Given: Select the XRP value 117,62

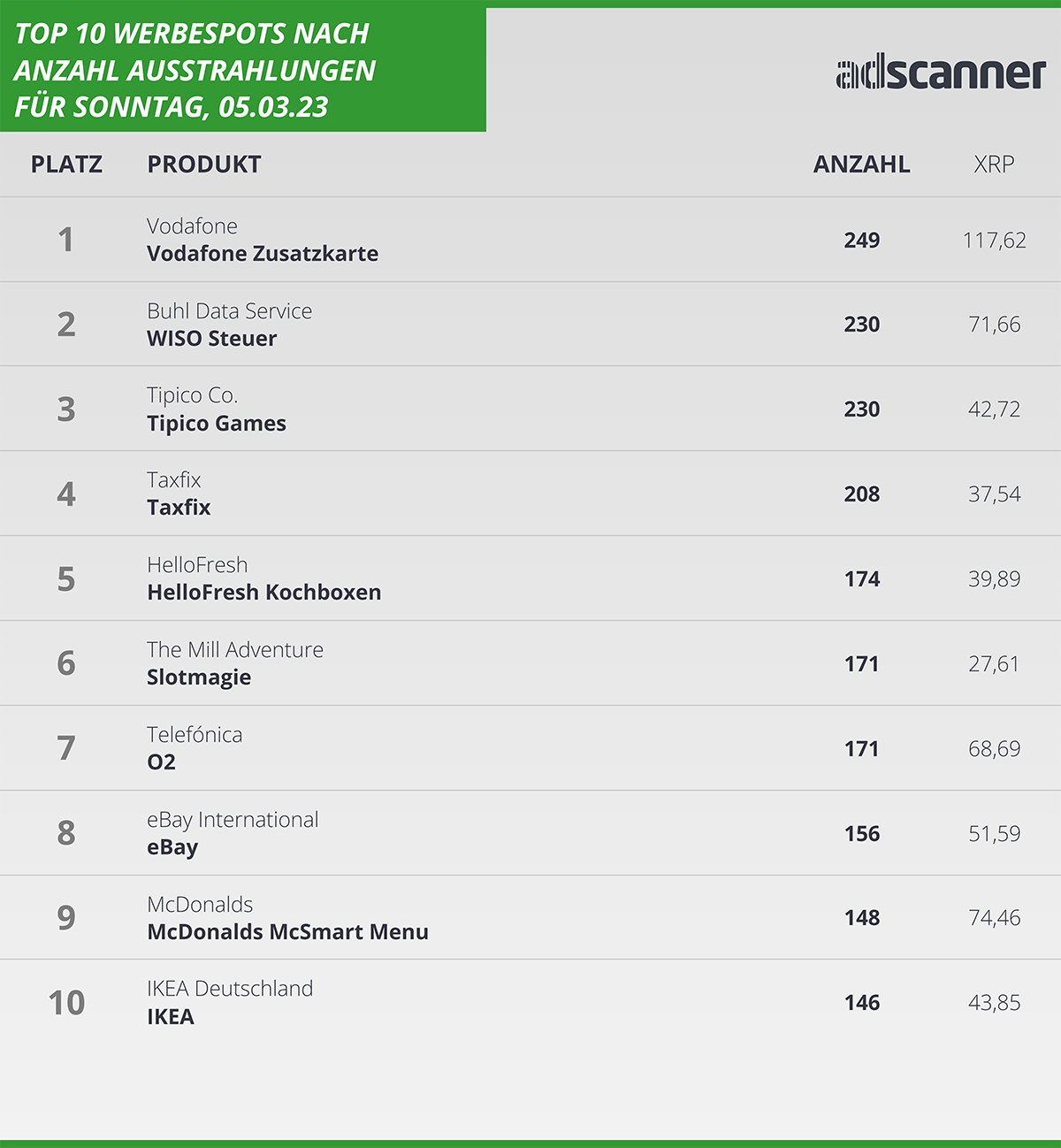Looking at the screenshot, I should click(995, 241).
